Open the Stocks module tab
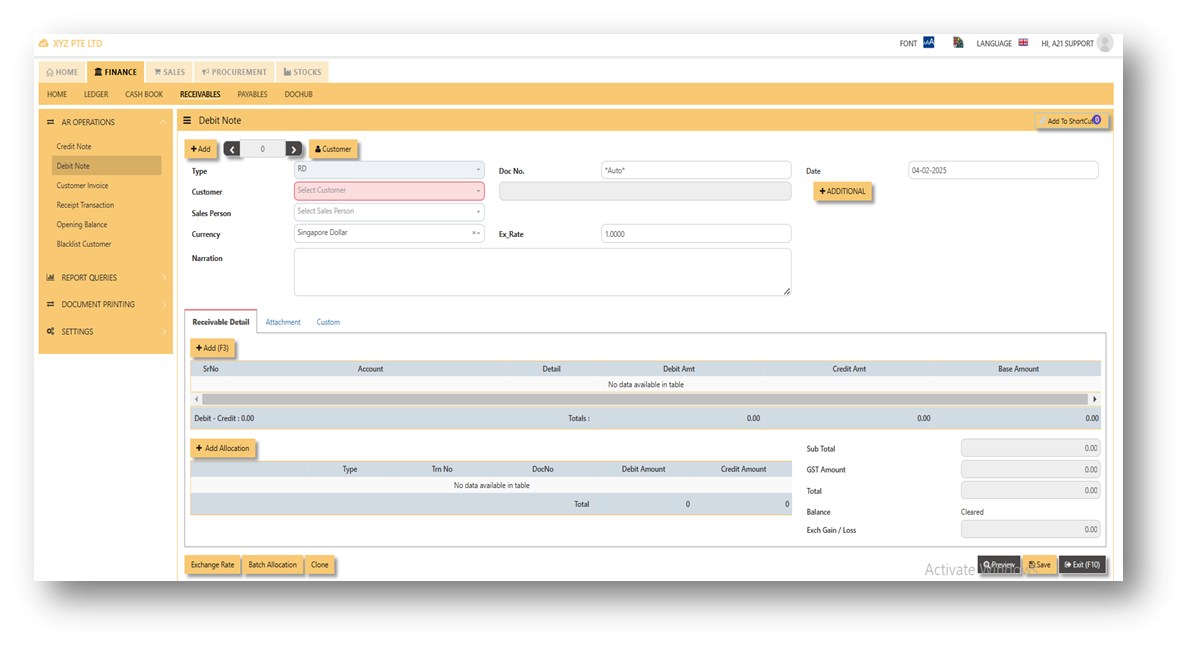 pyautogui.click(x=303, y=72)
